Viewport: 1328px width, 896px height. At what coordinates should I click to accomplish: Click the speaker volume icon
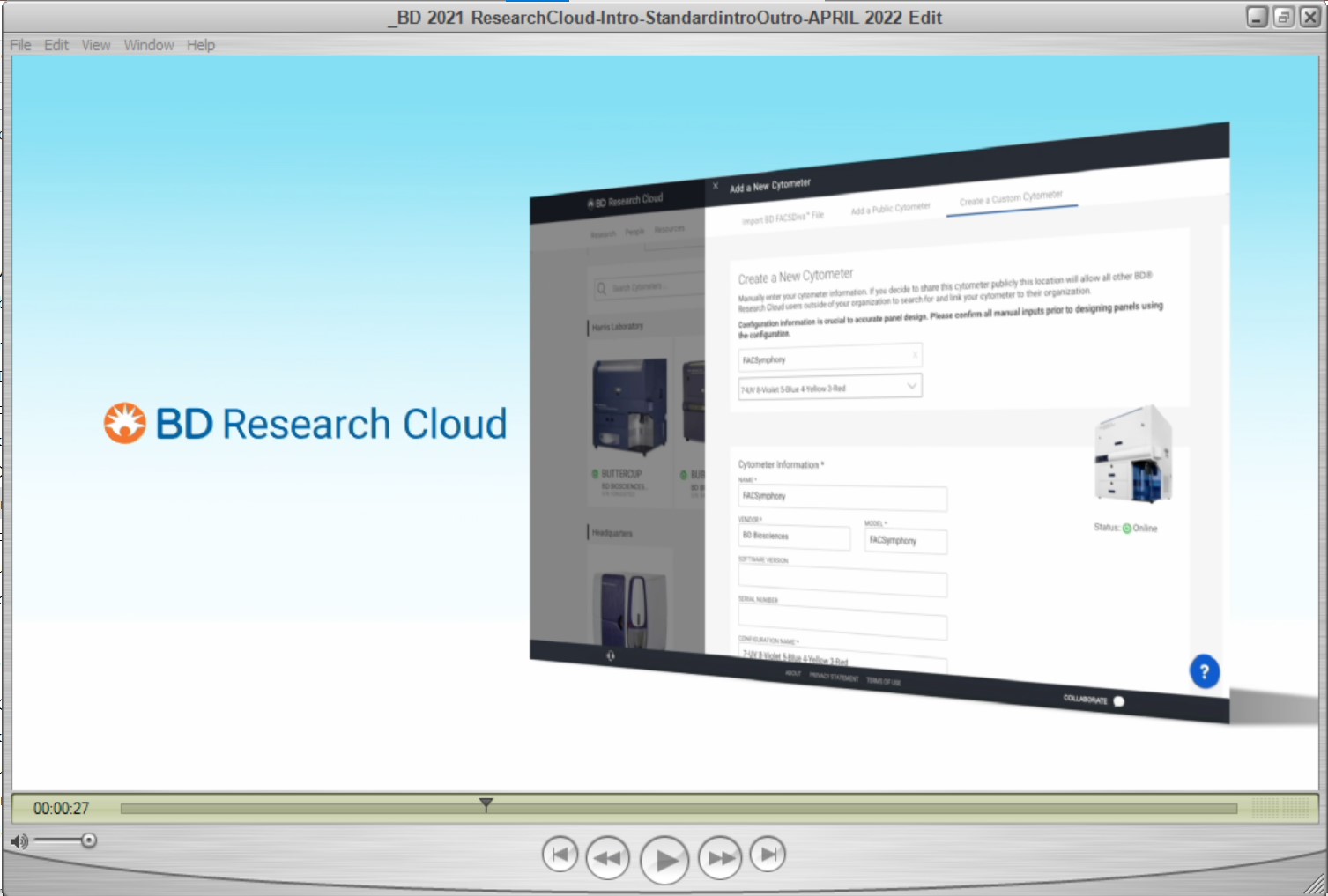[x=19, y=841]
